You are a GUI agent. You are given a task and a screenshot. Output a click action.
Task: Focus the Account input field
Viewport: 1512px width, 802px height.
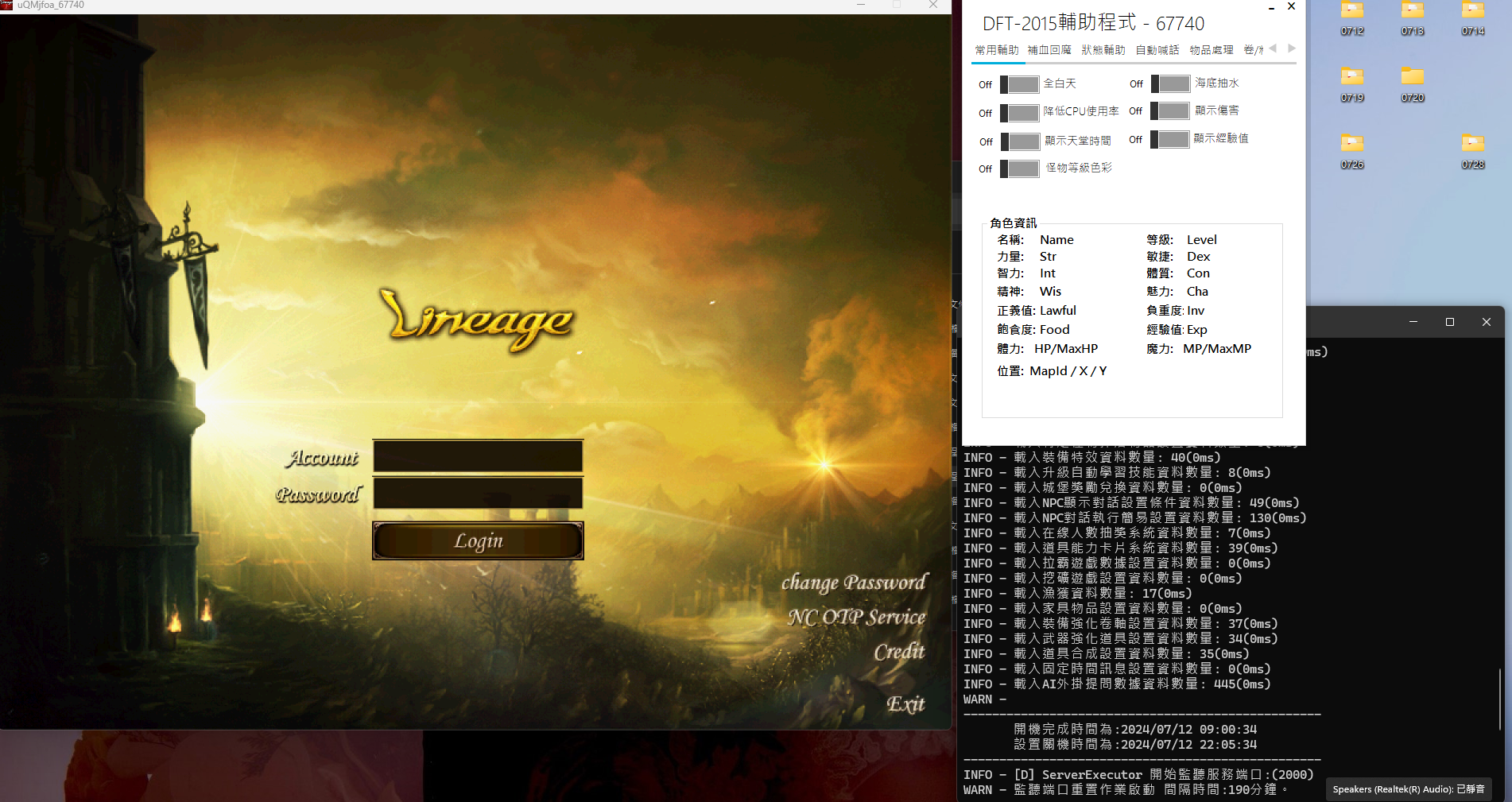click(x=478, y=456)
